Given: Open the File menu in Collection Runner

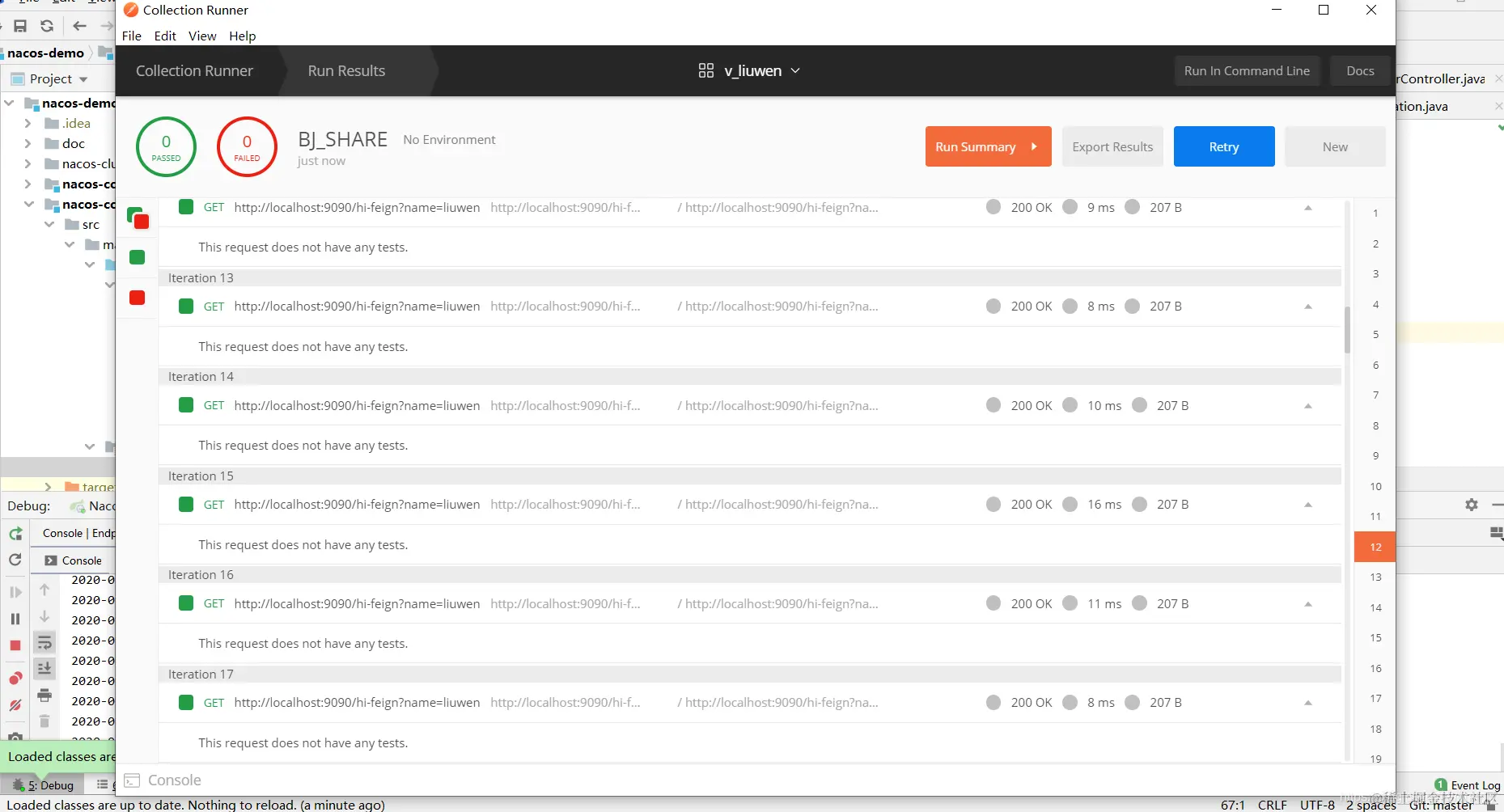Looking at the screenshot, I should point(131,36).
